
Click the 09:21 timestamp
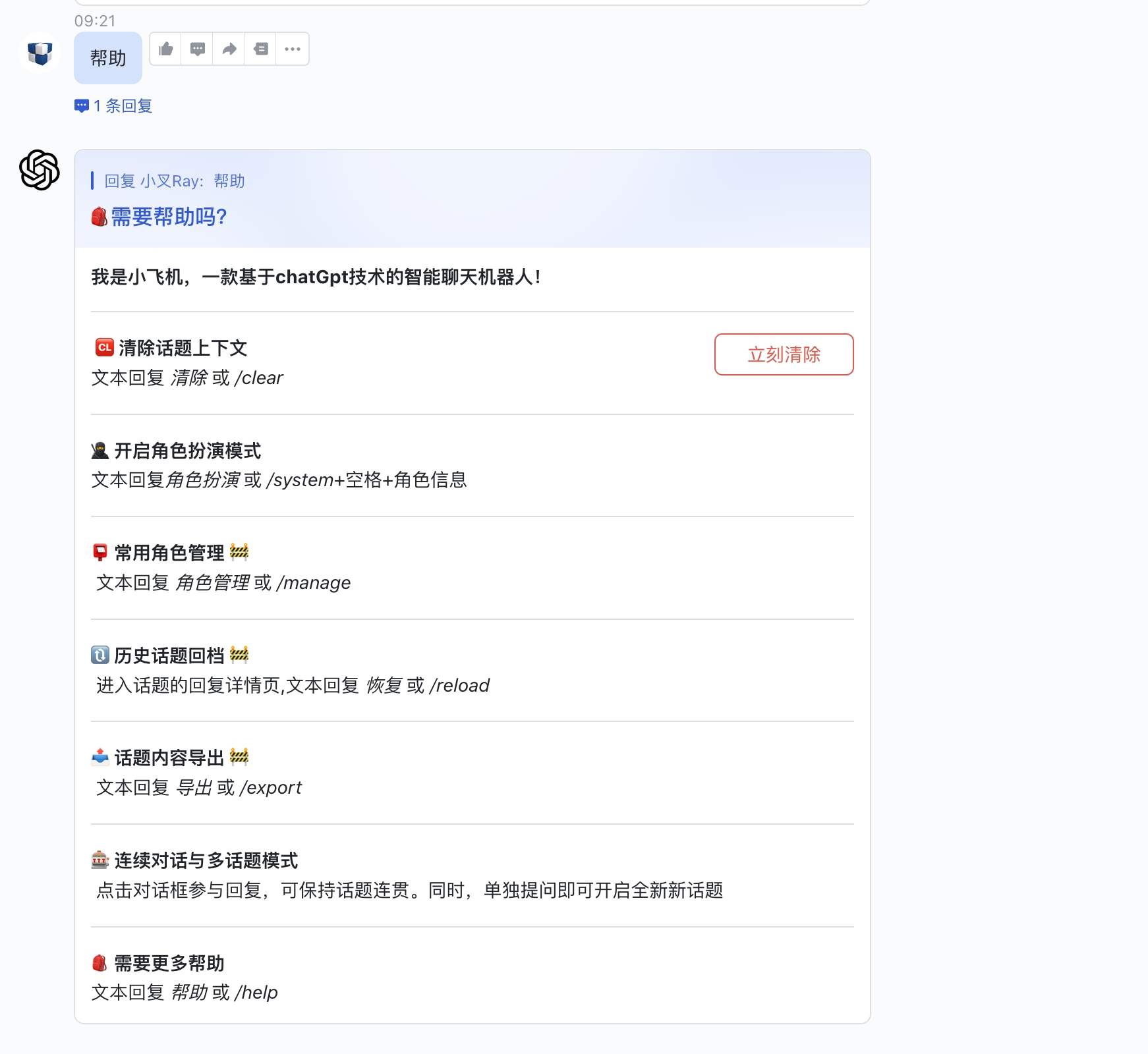point(95,21)
